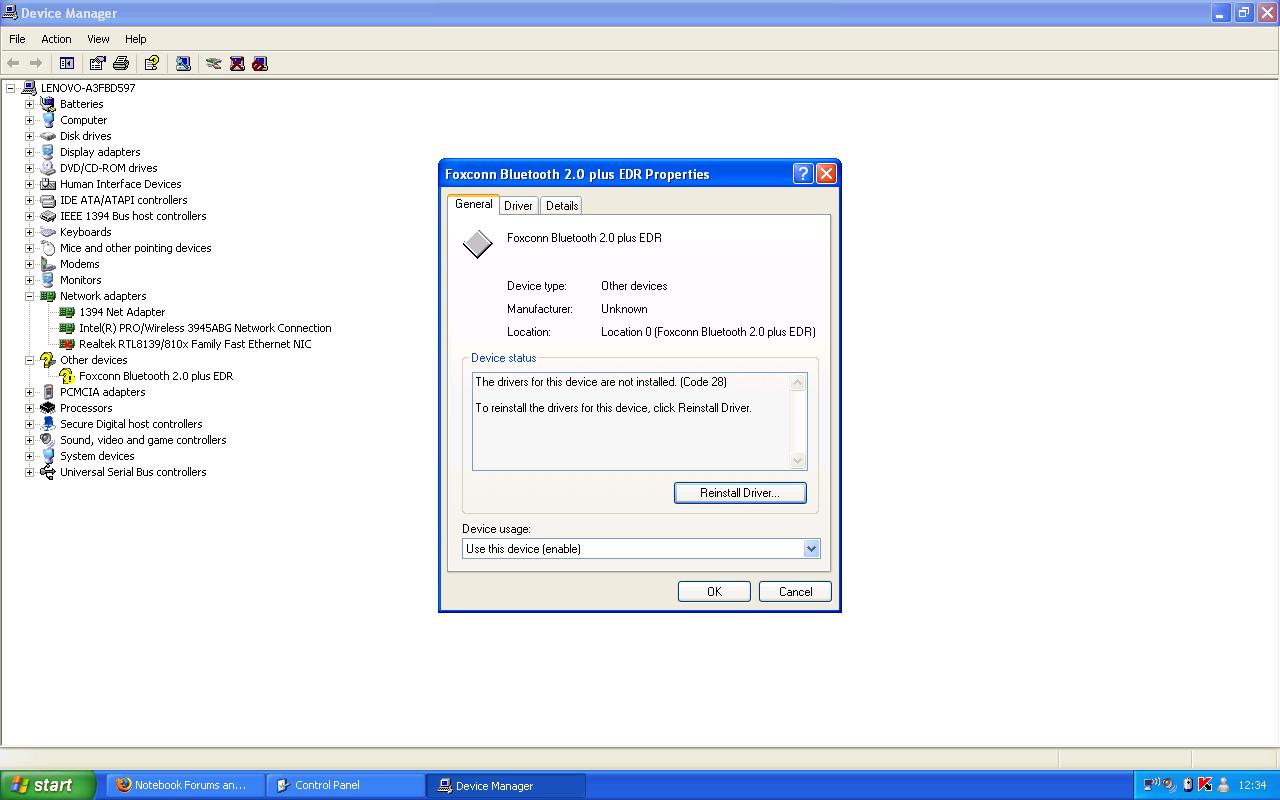Click the Uninstall toolbar icon with red X
The width and height of the screenshot is (1280, 800).
pos(237,63)
